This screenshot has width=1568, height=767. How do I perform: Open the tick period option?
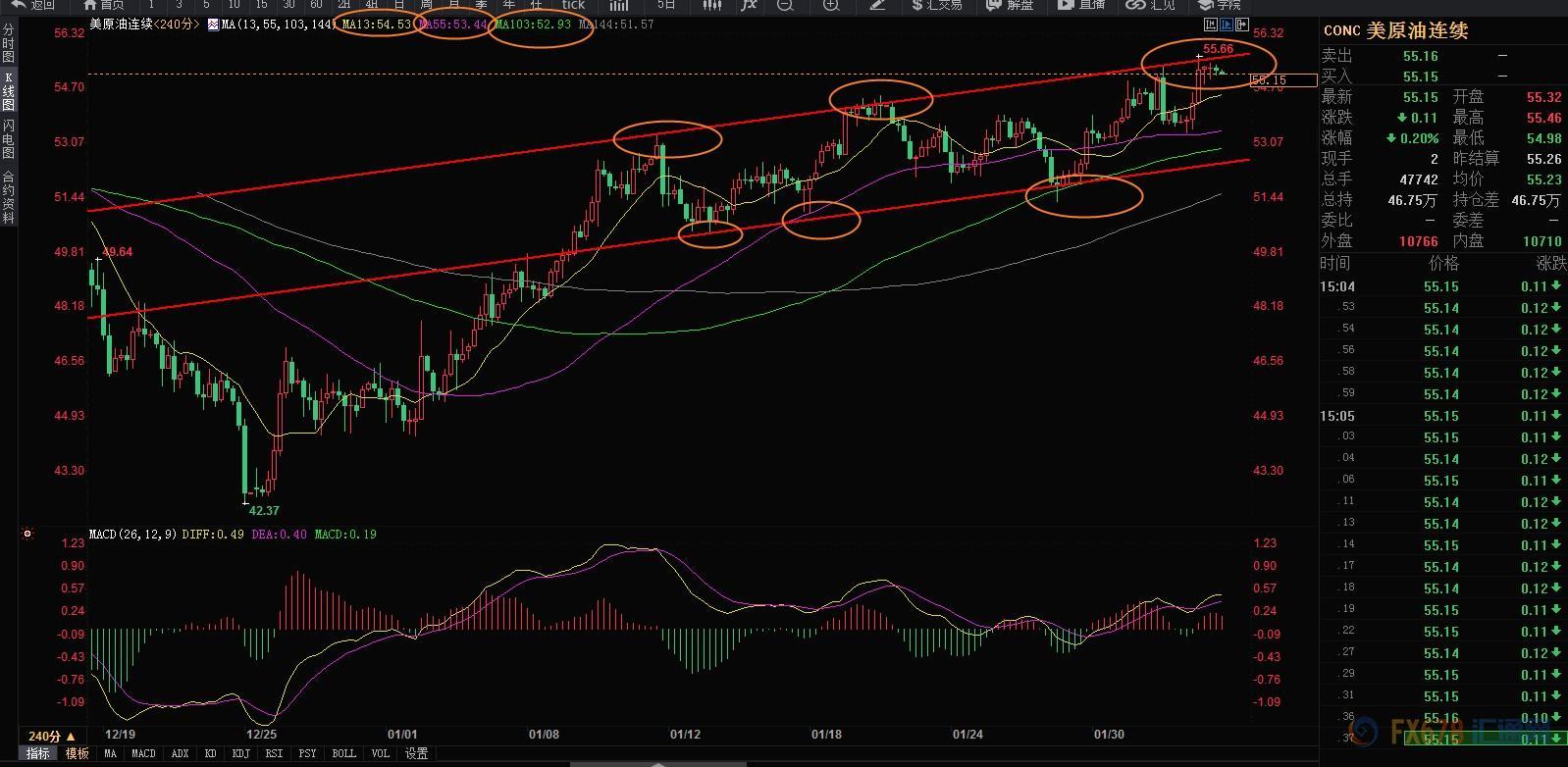click(573, 5)
